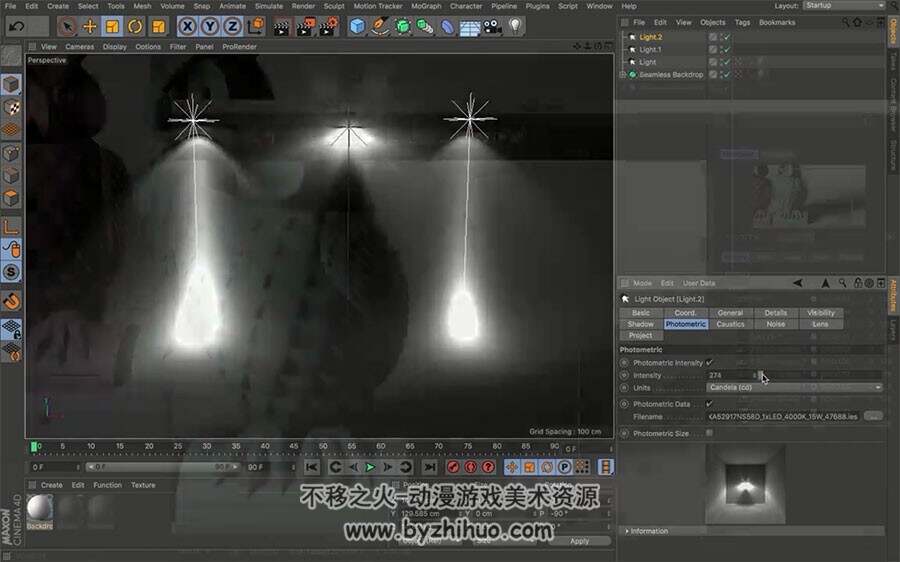The height and width of the screenshot is (562, 900).
Task: Select Polygons mode in left sidebar
Action: (x=11, y=199)
